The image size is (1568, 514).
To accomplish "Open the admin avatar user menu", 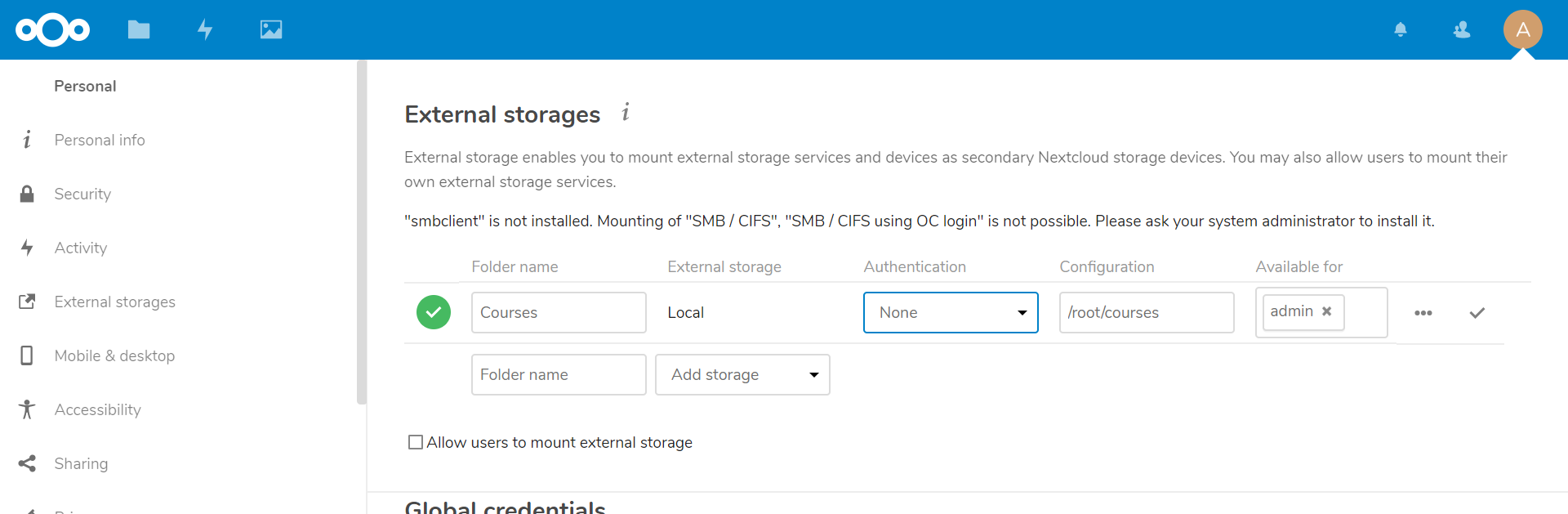I will (x=1522, y=30).
